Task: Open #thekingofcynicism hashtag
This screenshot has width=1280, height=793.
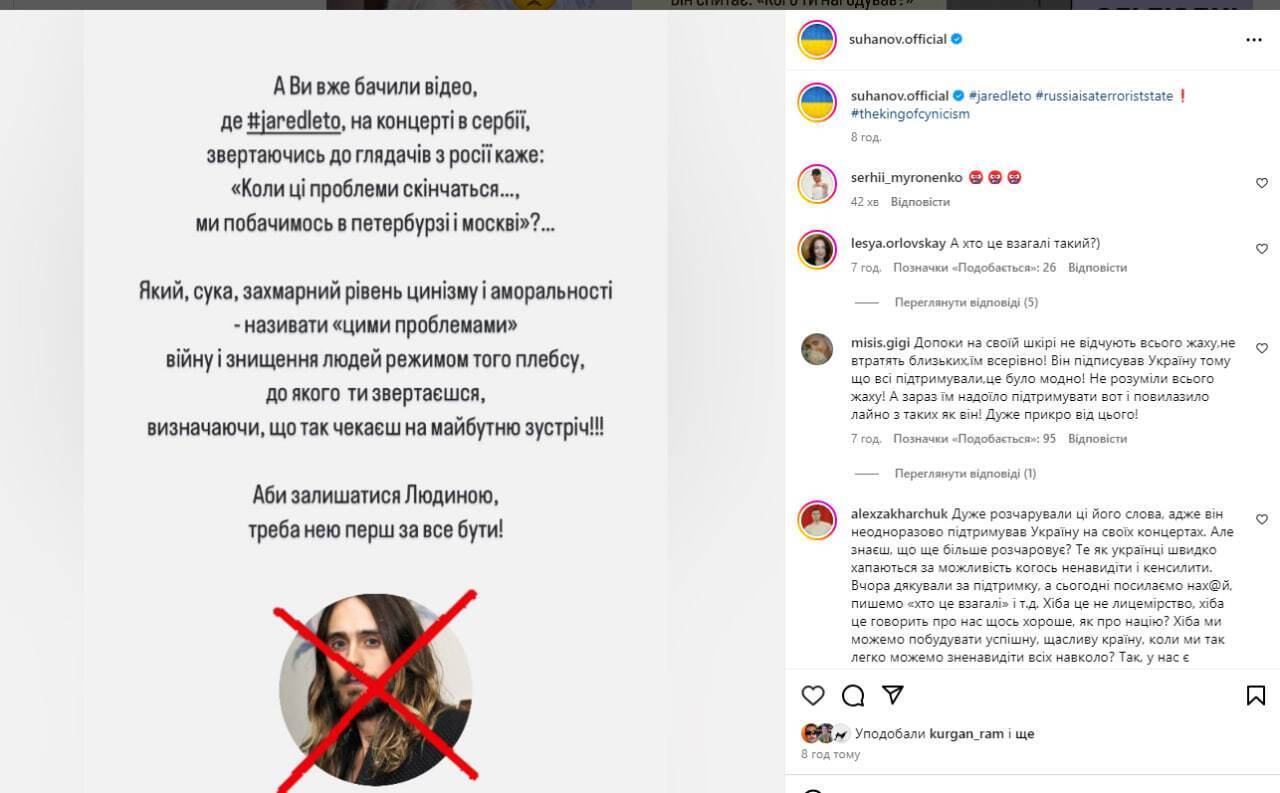Action: [x=910, y=114]
